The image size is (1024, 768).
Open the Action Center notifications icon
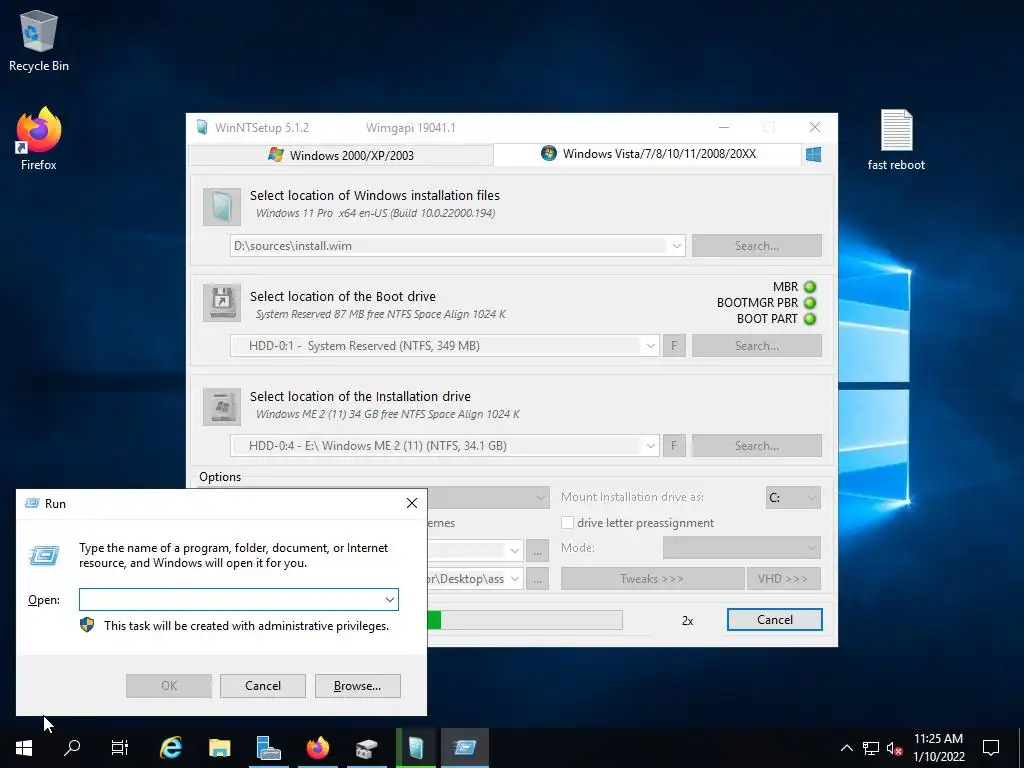991,747
